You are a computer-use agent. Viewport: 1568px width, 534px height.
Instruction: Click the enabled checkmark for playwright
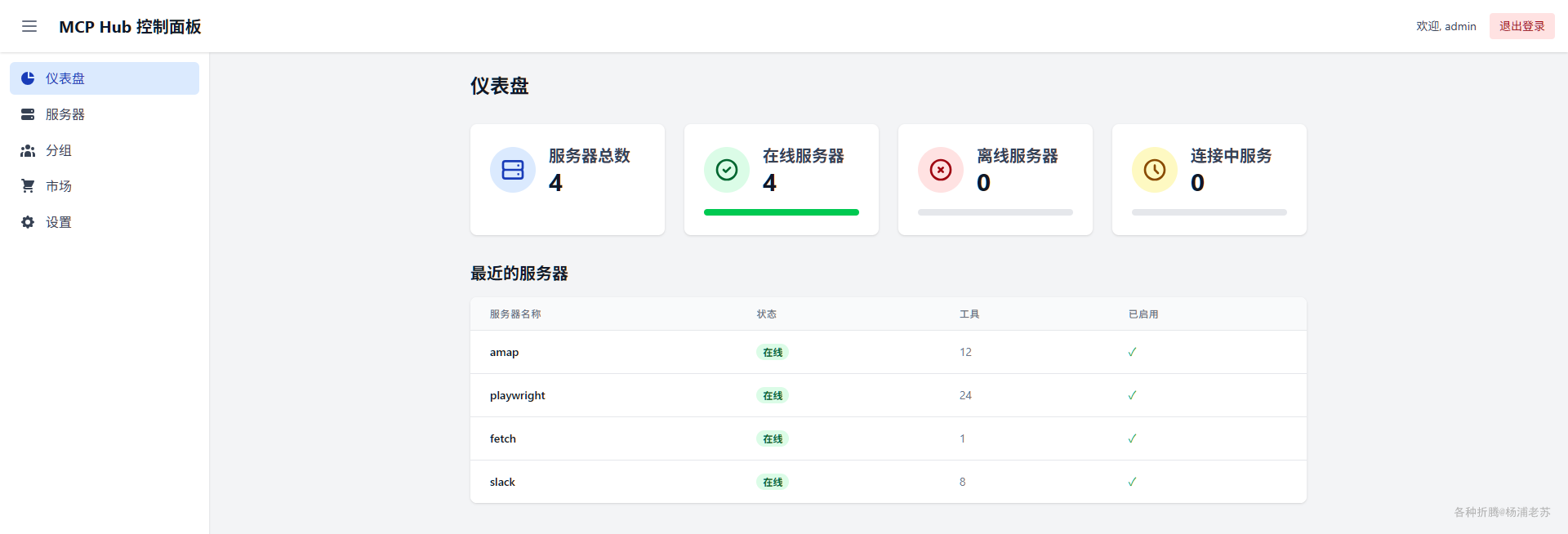[x=1132, y=395]
